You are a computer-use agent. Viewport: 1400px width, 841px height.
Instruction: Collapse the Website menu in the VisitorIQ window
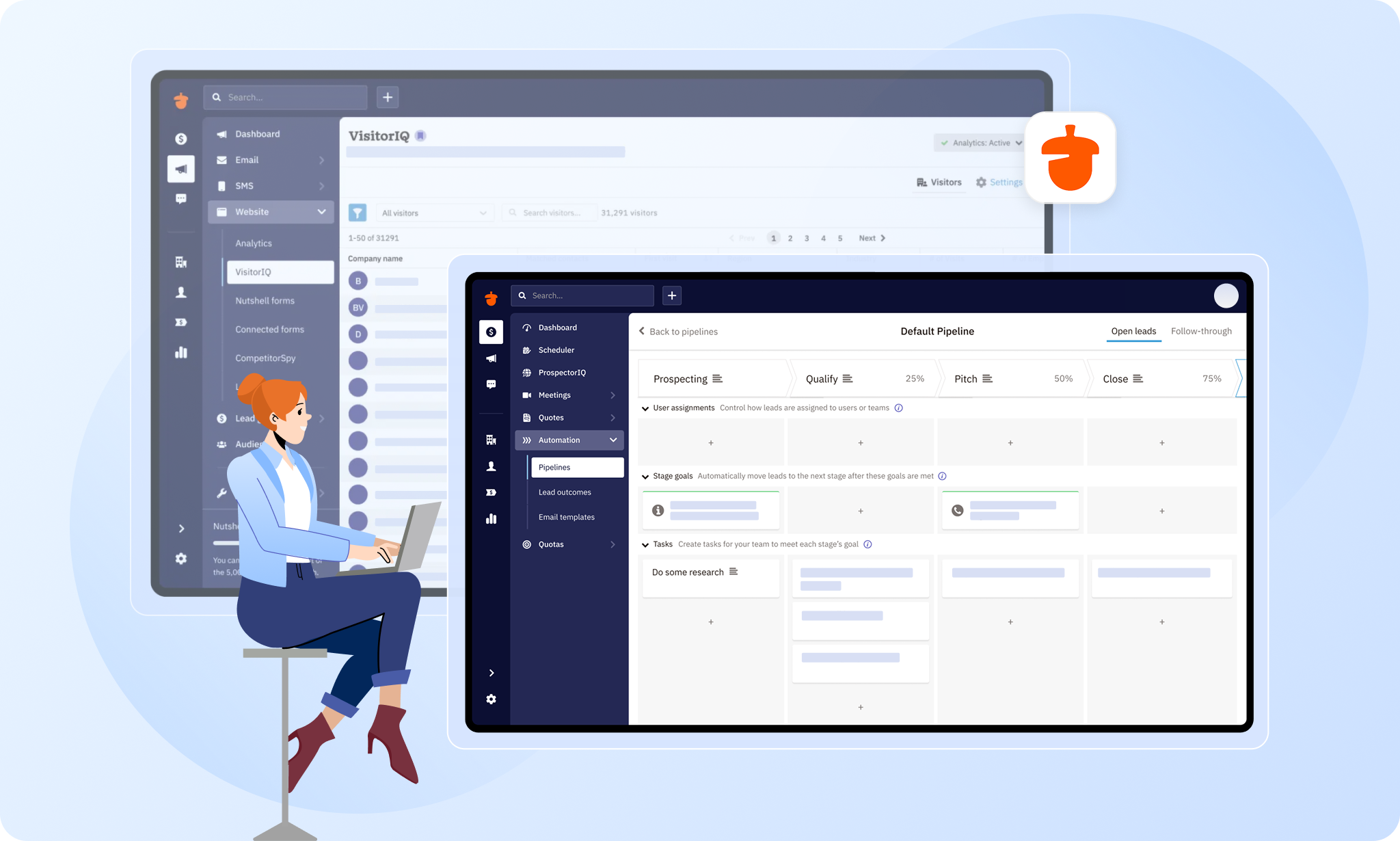[x=321, y=212]
